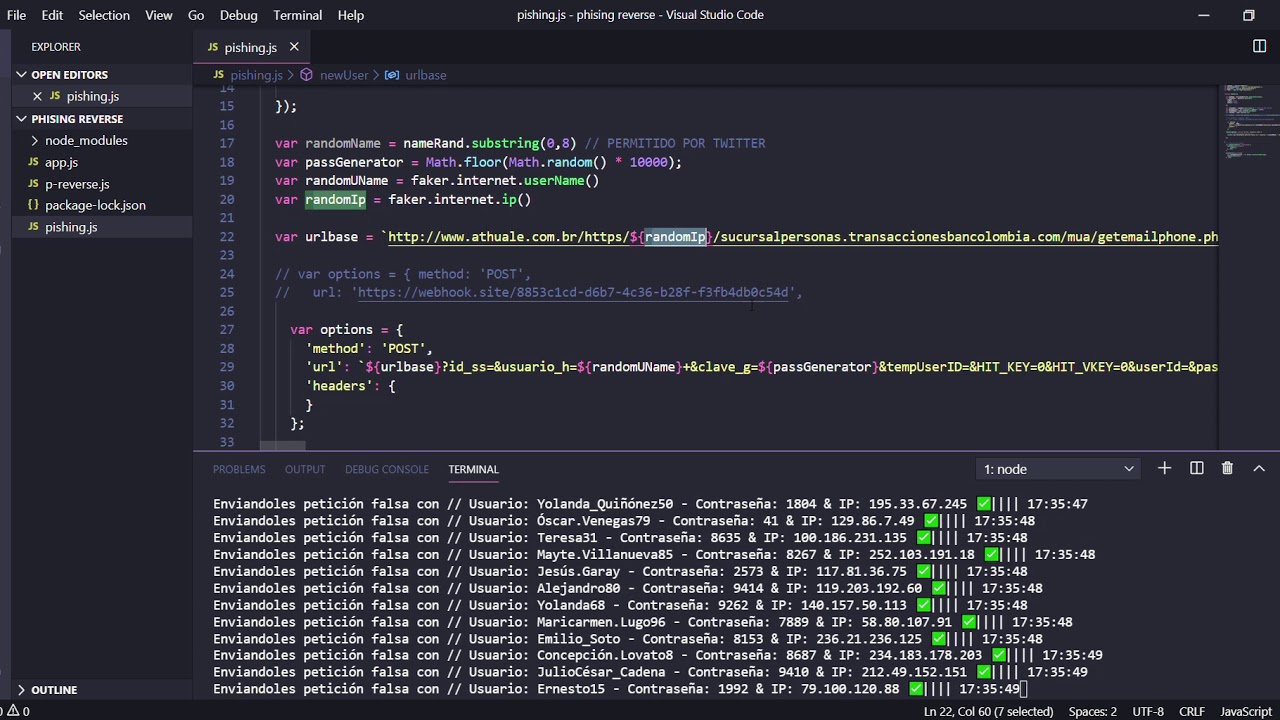This screenshot has height=720, width=1280.
Task: Open the Selection menu
Action: point(104,15)
